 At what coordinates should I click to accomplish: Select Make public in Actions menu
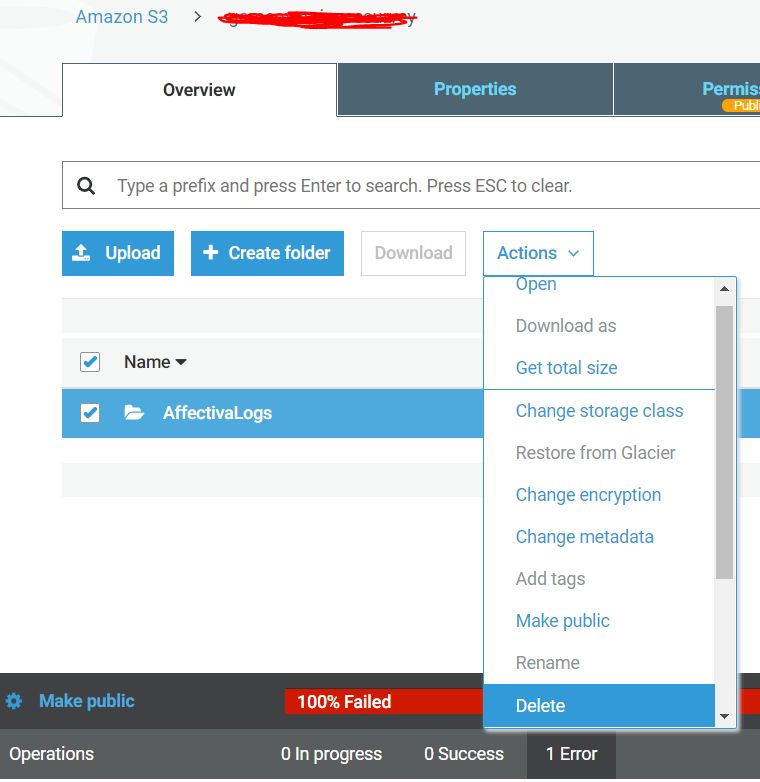pyautogui.click(x=562, y=621)
